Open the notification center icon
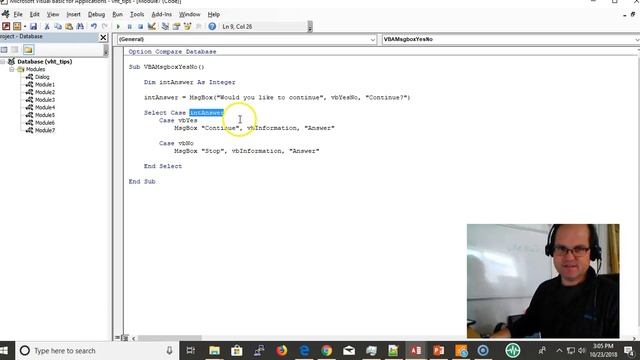 [x=629, y=351]
